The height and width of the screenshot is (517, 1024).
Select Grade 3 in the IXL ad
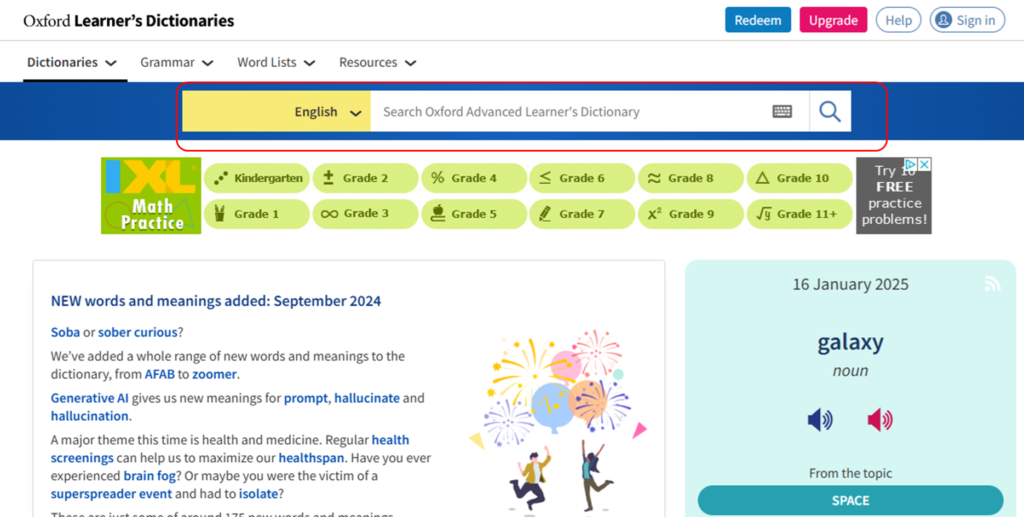[x=365, y=213]
